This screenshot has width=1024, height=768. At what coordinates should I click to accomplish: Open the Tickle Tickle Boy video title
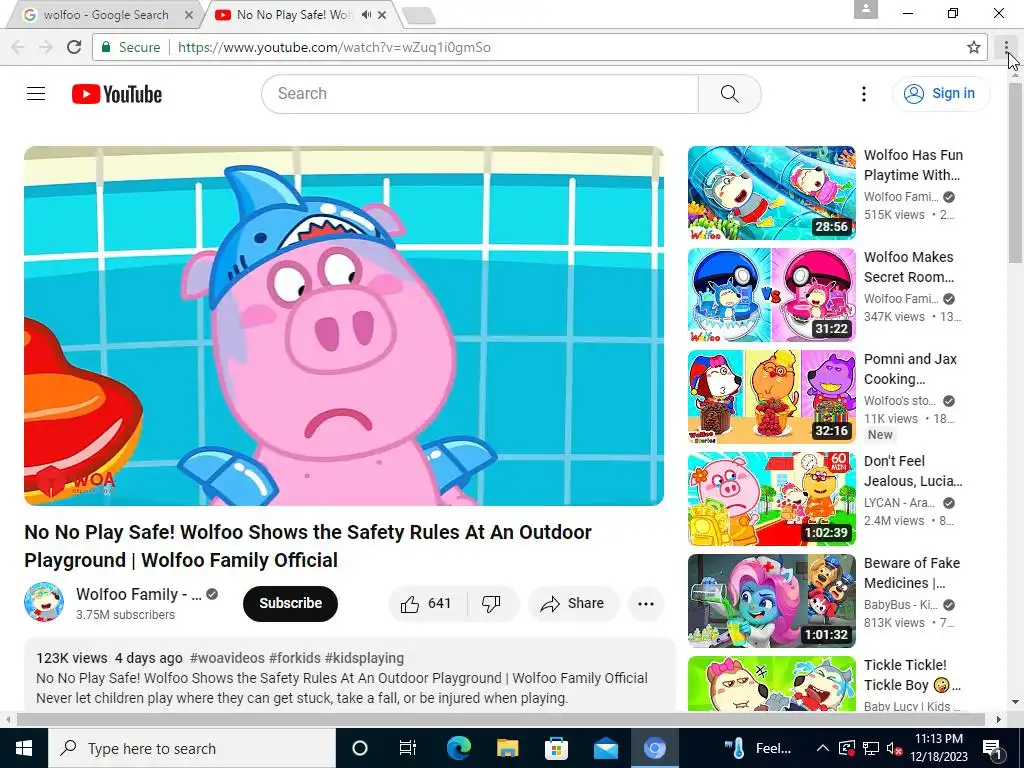point(912,675)
